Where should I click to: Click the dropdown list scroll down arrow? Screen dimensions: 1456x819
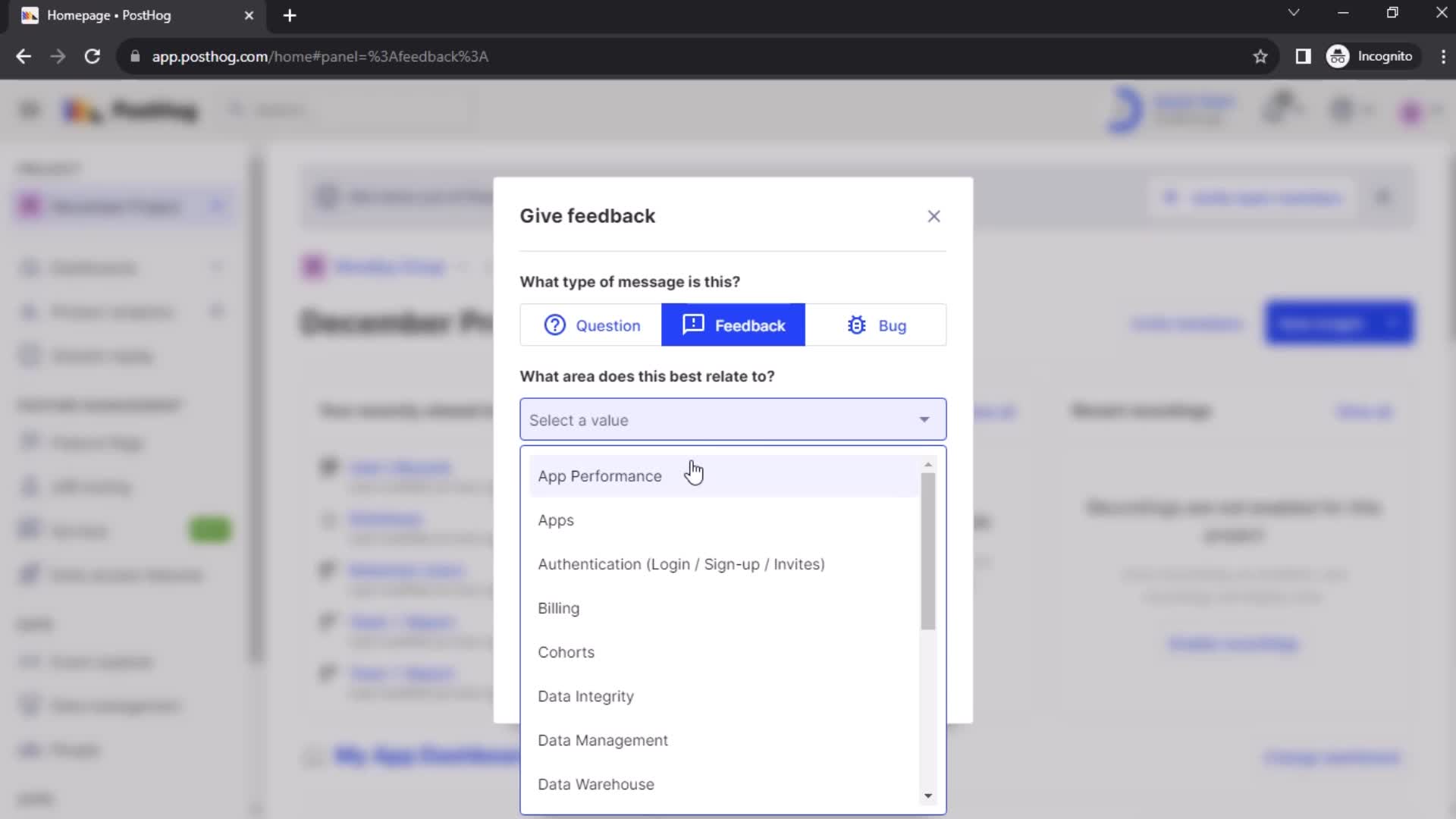927,795
